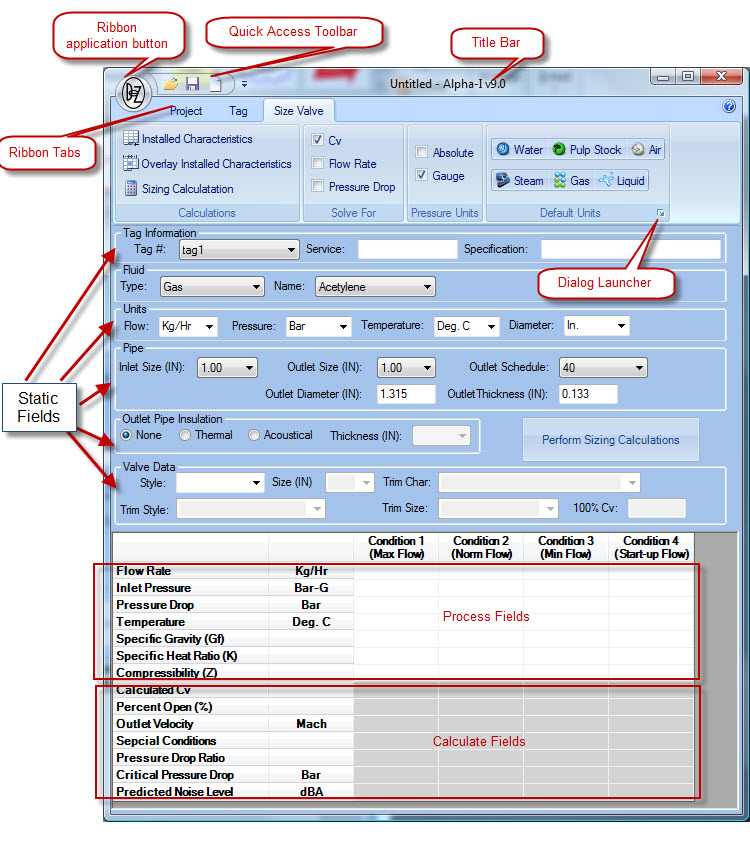Open the Default Units dialog launcher

pos(661,213)
